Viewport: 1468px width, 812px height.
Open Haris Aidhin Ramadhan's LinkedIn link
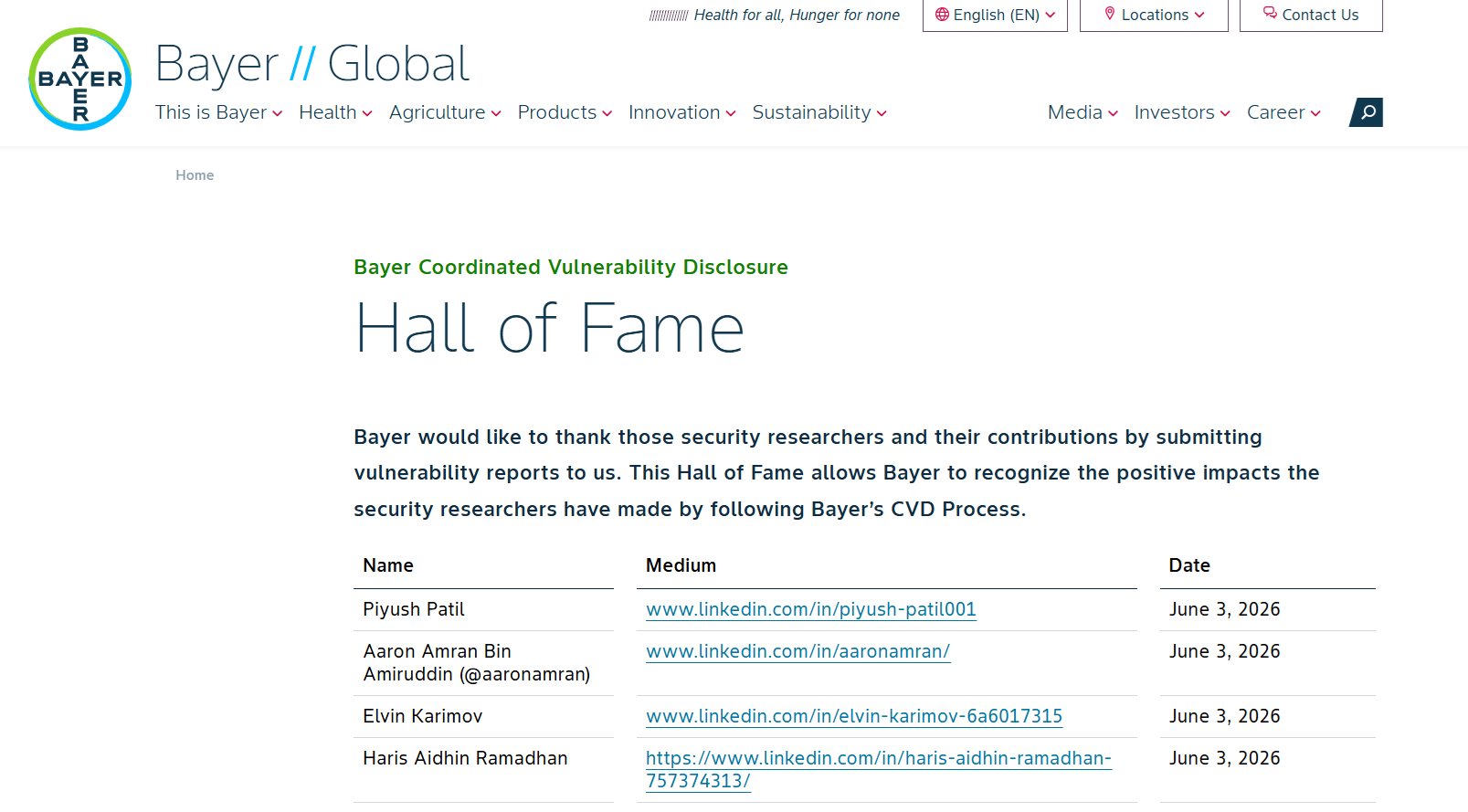click(879, 769)
